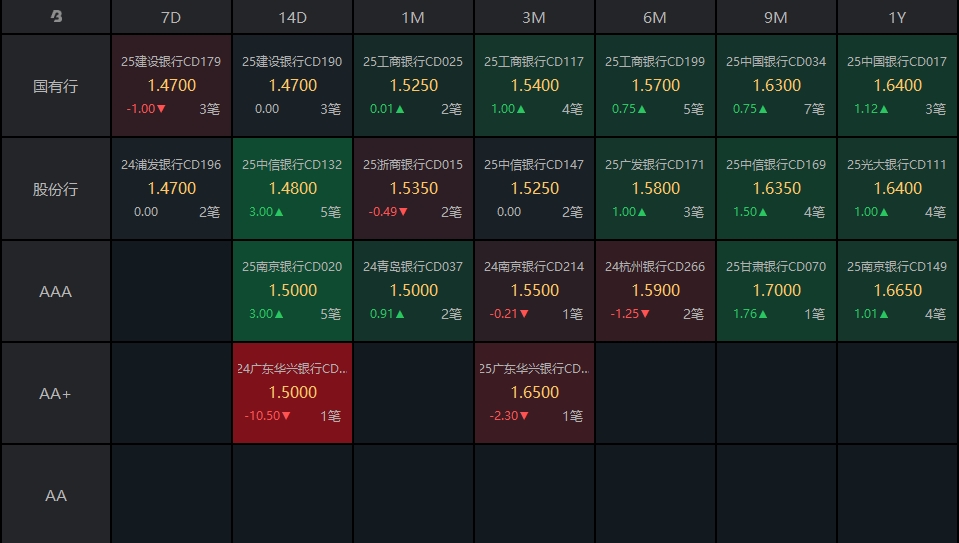Viewport: 959px width, 543px height.
Task: Click the AAA row header
Action: (56, 291)
